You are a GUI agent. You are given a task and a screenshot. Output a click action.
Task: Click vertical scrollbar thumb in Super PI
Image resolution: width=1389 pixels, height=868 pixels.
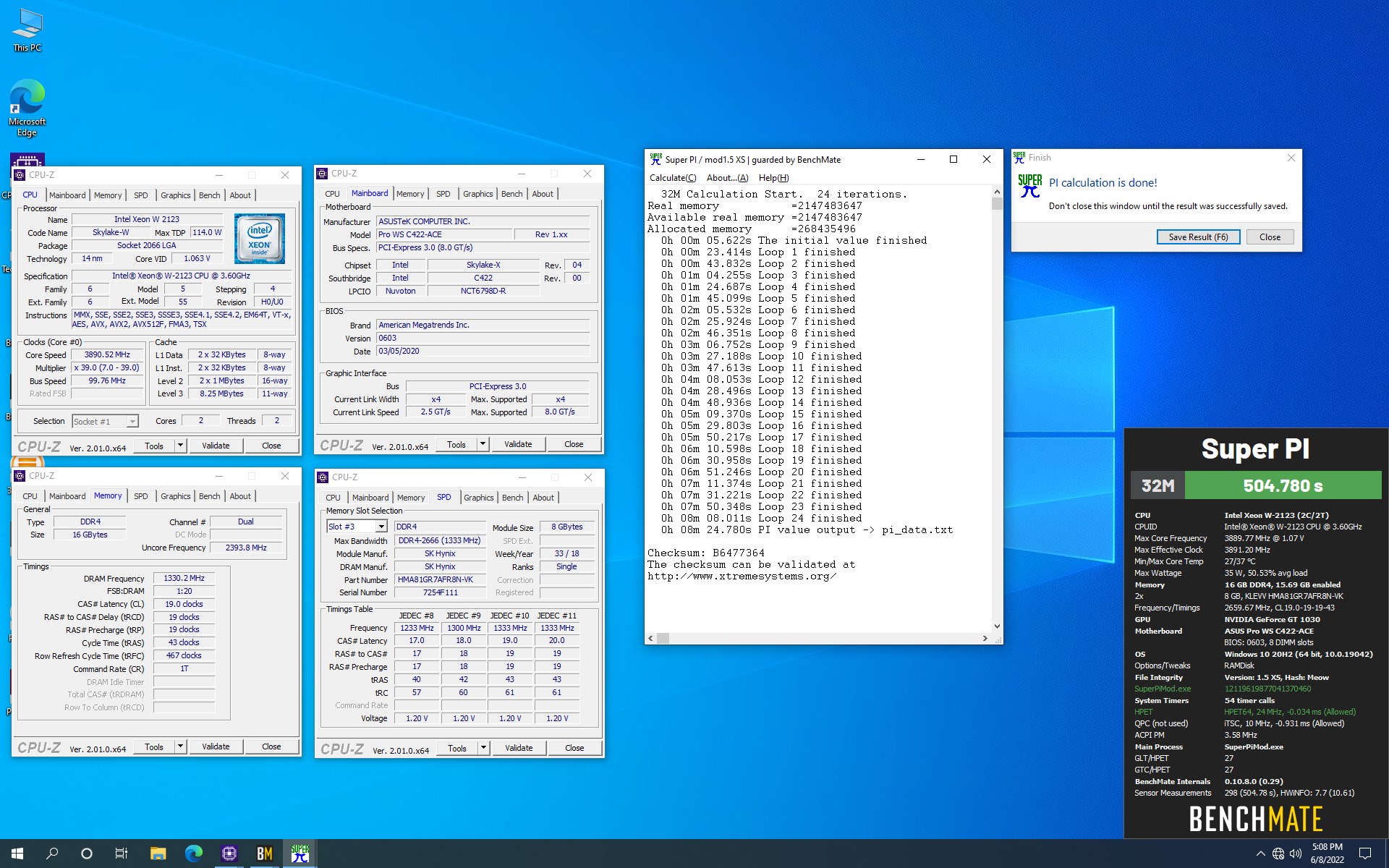(x=997, y=204)
